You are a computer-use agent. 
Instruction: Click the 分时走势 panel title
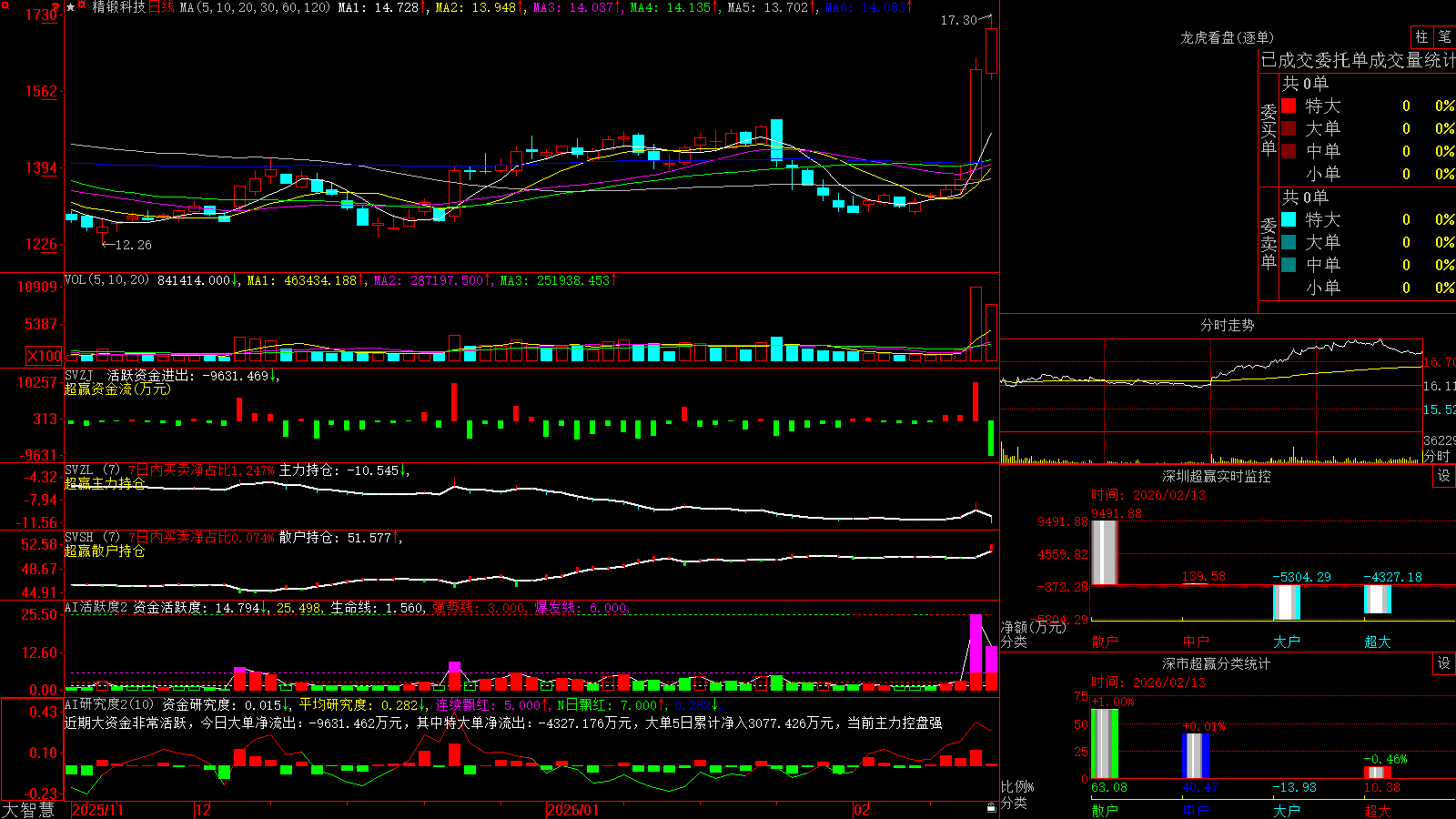[1227, 325]
